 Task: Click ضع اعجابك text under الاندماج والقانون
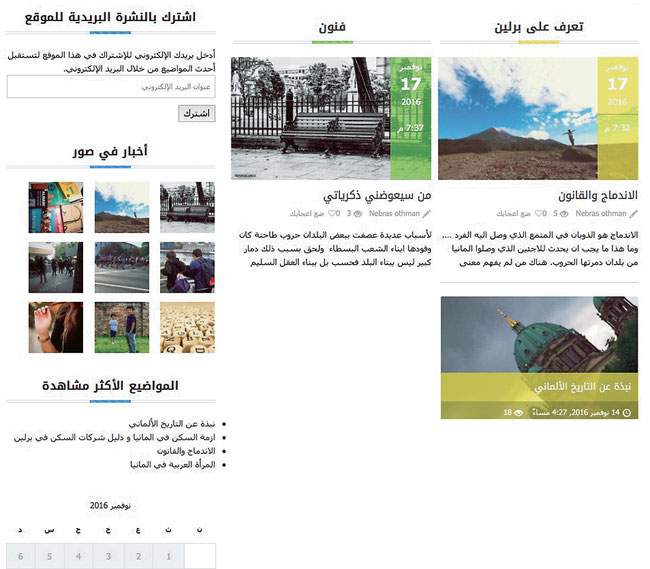click(514, 214)
